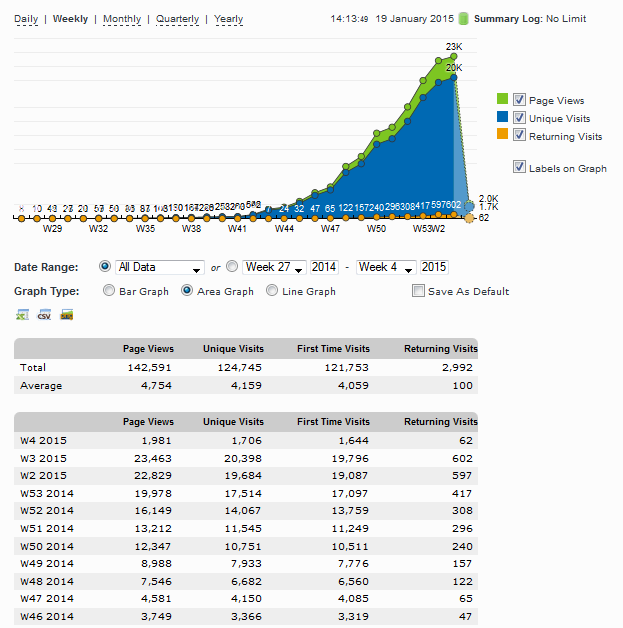Select the W47 2014 row label
This screenshot has width=623, height=628.
(47, 599)
